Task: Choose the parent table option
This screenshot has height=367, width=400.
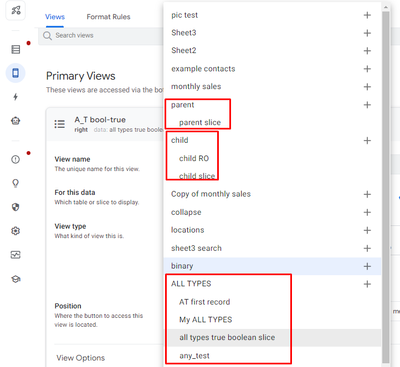Action: [x=182, y=105]
